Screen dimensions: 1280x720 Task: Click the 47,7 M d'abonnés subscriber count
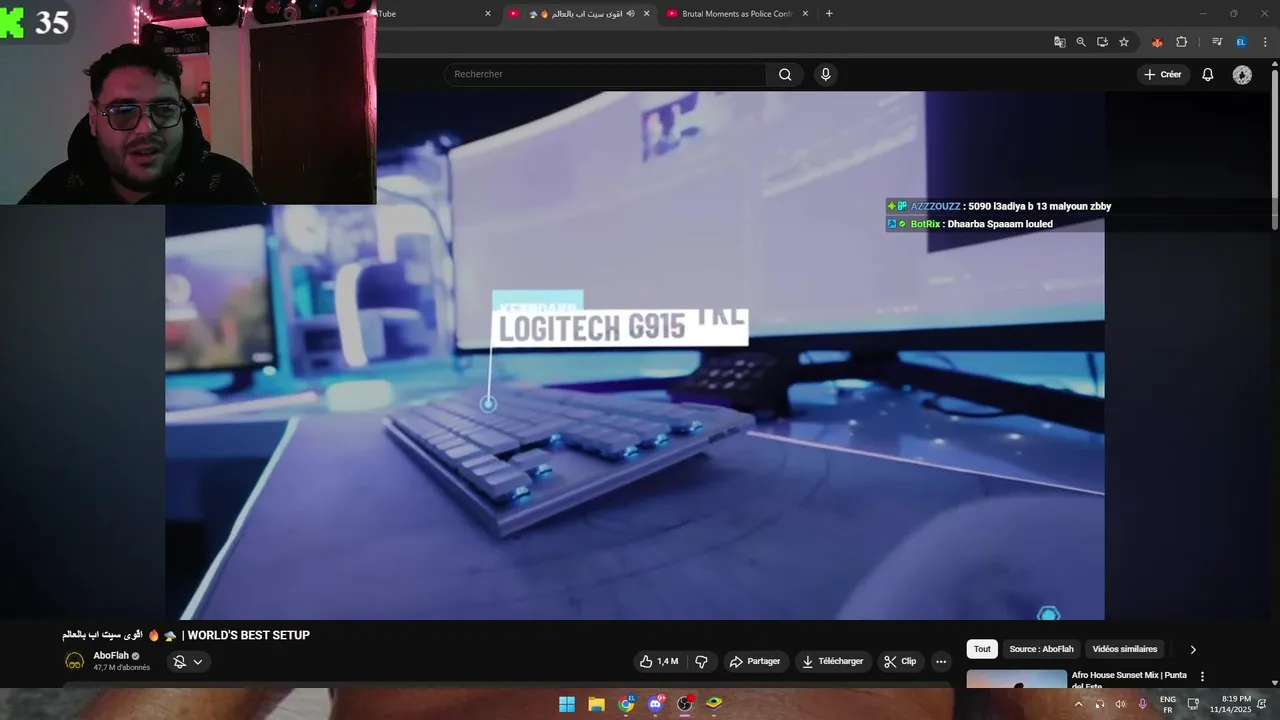pyautogui.click(x=122, y=668)
